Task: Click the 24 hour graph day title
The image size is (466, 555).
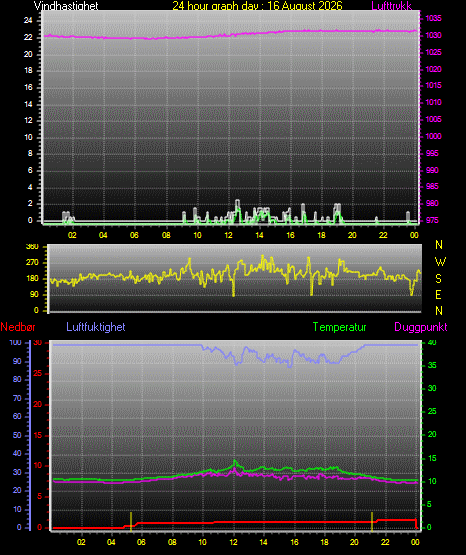Action: 257,6
